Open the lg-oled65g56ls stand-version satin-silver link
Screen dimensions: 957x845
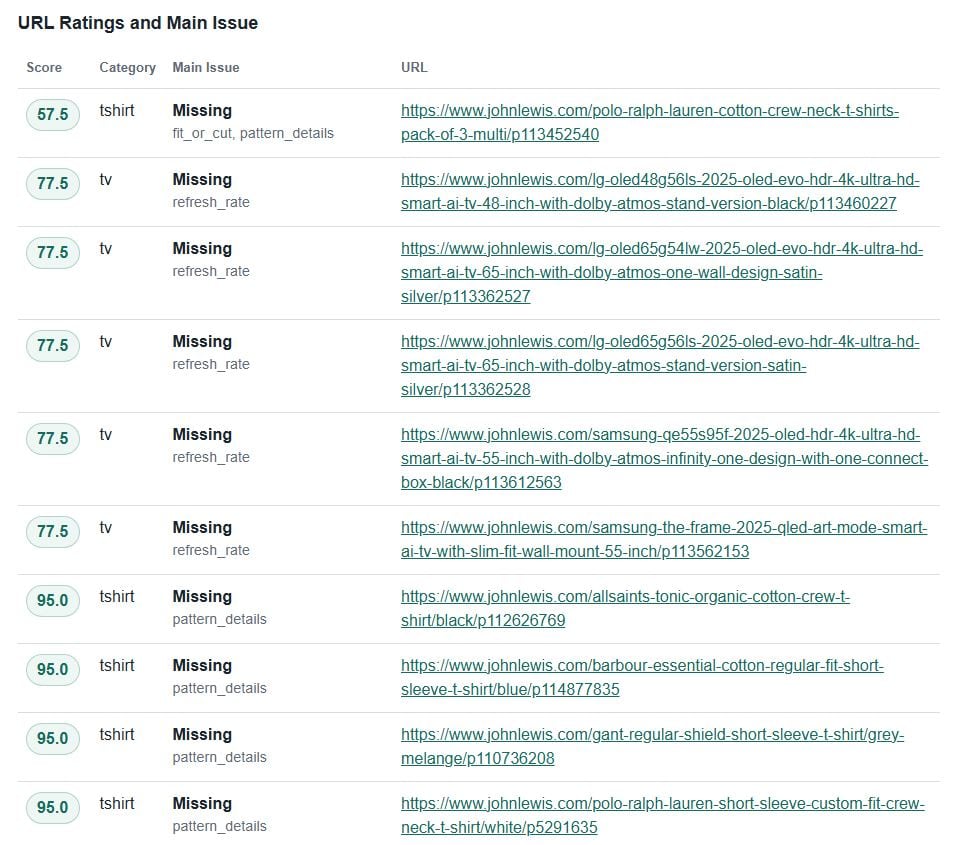pos(660,365)
